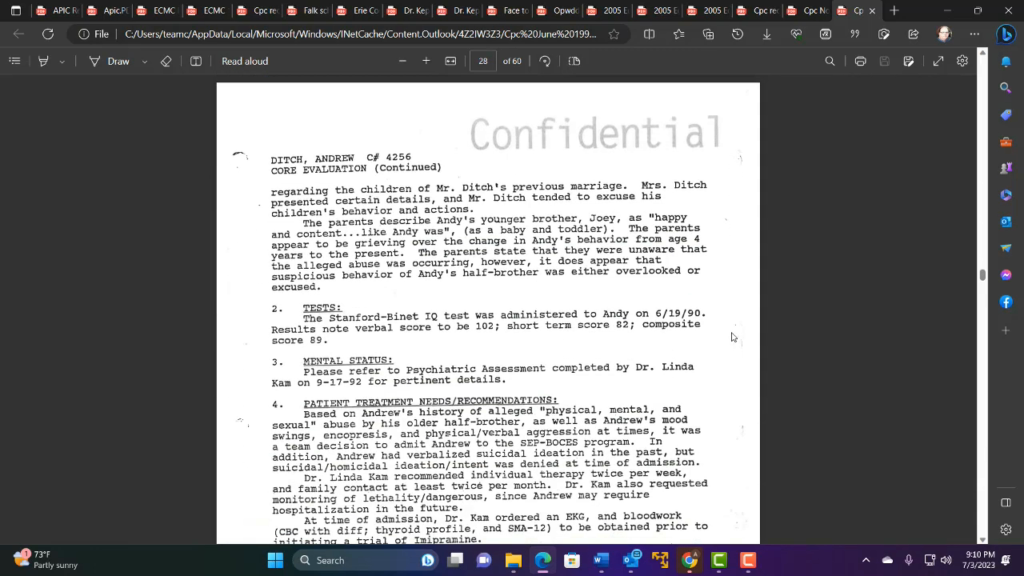Click the Save as icon

[908, 61]
